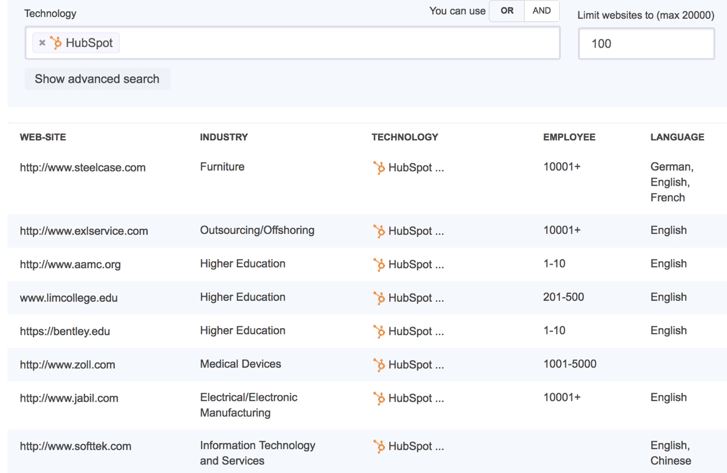Edit the website limit field showing 100
Viewport: 727px width, 473px height.
point(646,44)
